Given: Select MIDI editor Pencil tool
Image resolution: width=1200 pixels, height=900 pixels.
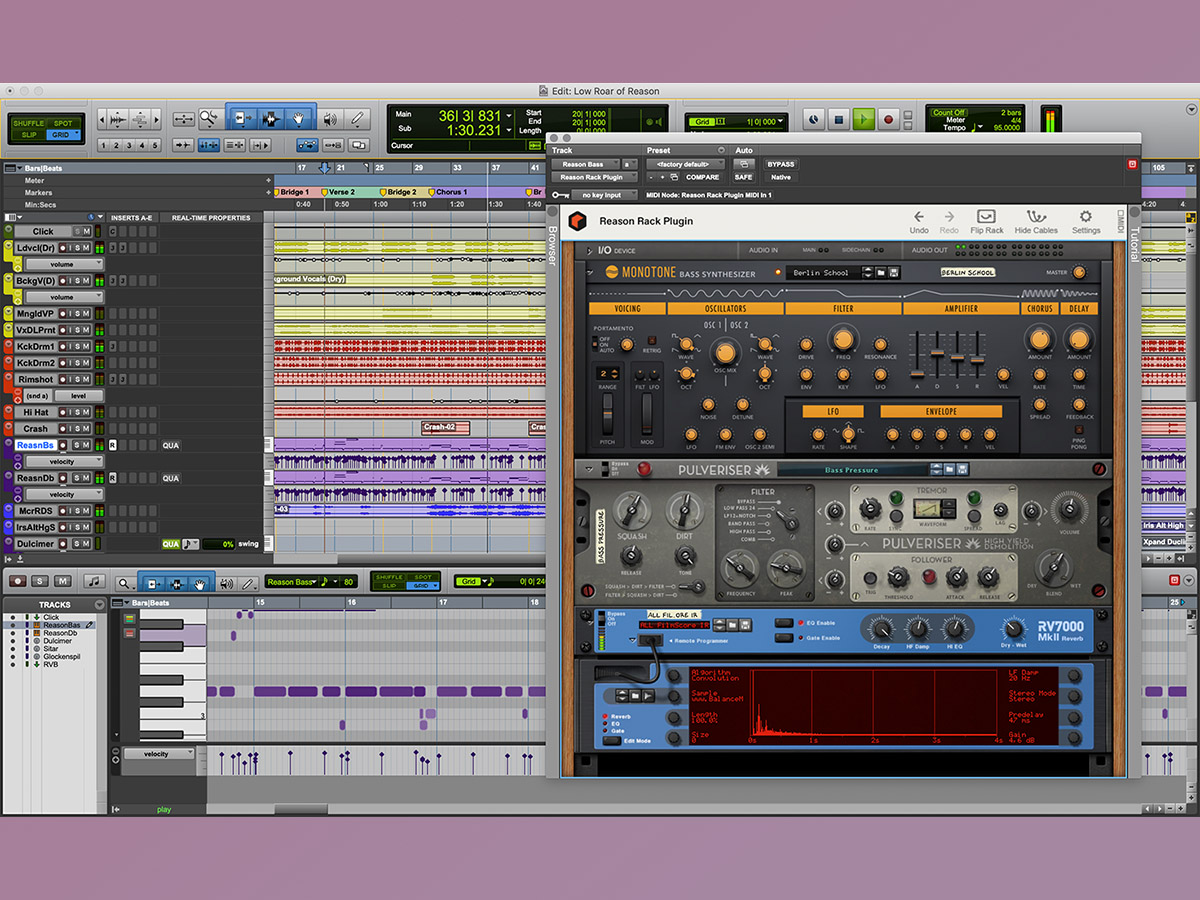Looking at the screenshot, I should point(246,582).
